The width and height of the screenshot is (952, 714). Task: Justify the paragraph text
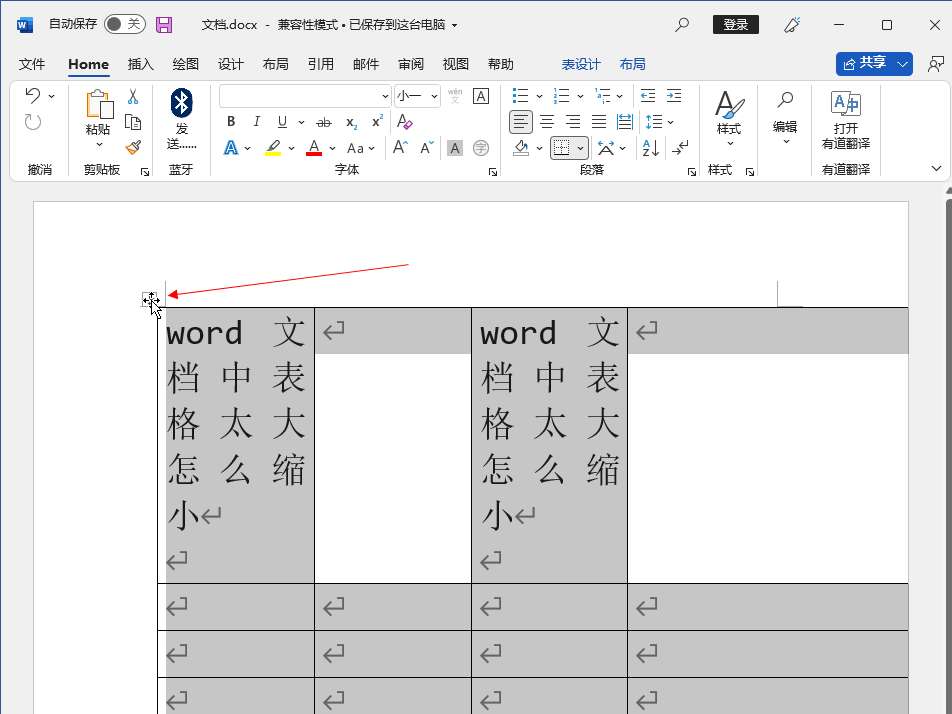tap(599, 122)
